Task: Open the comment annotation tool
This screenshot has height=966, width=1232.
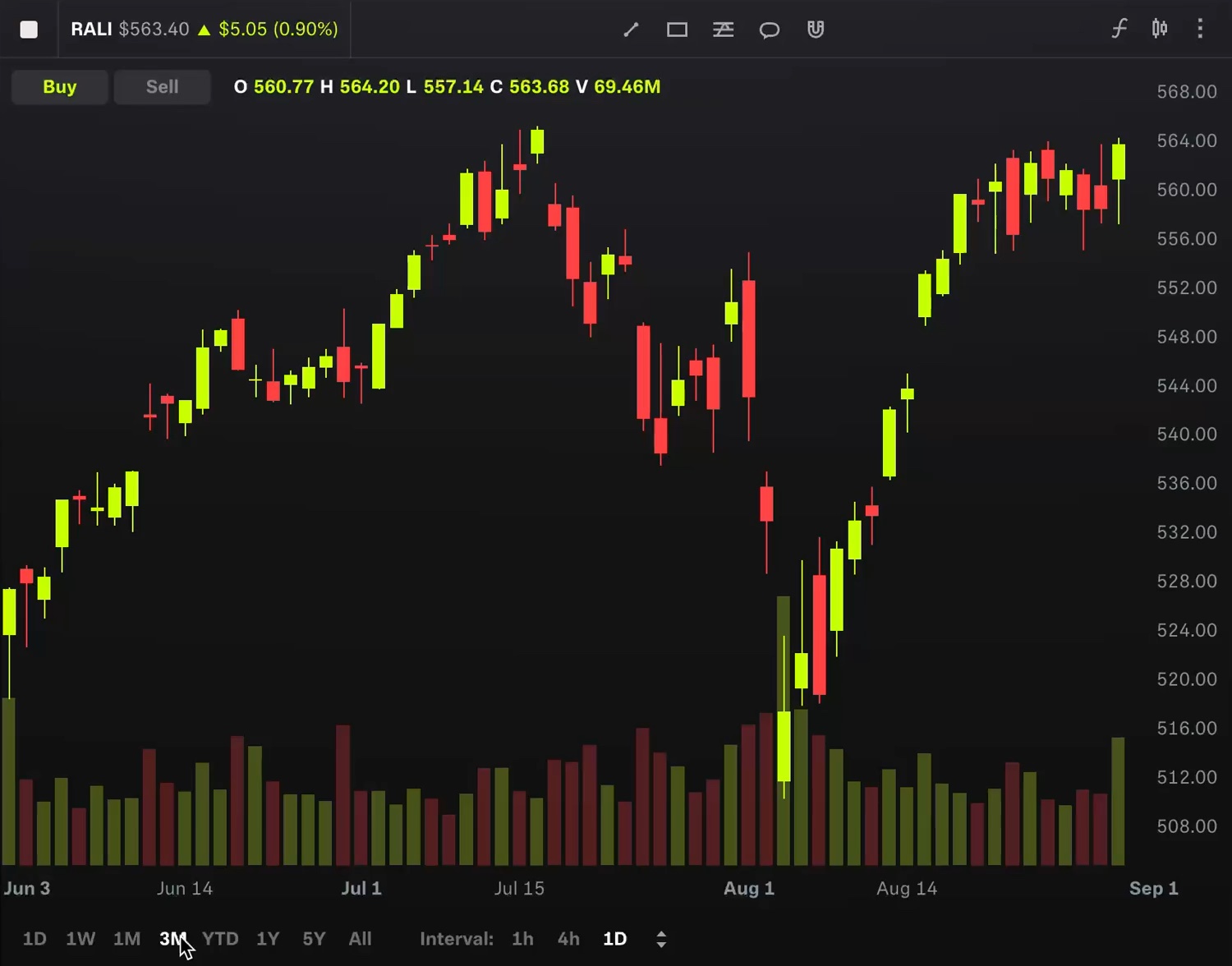Action: click(x=769, y=30)
